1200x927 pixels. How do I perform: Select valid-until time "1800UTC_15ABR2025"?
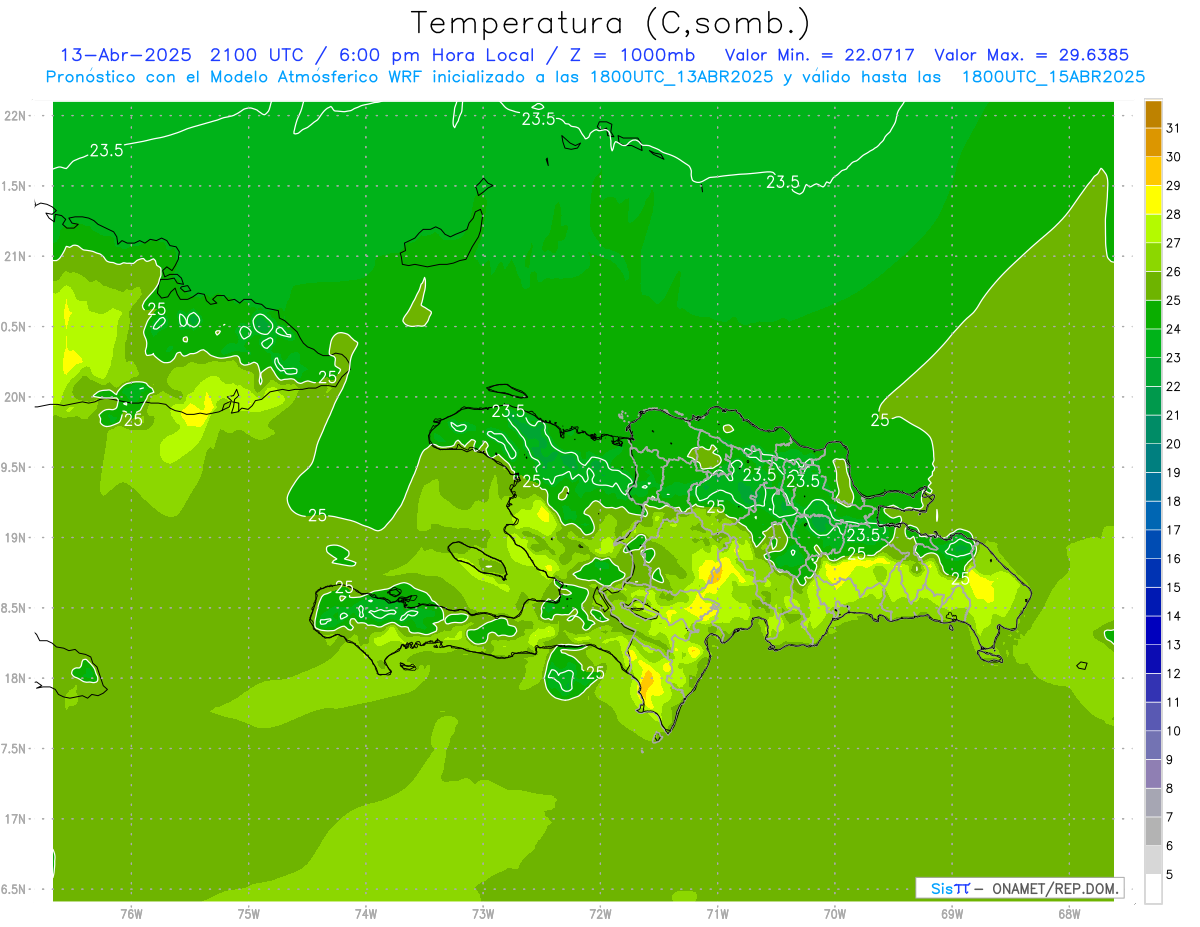click(x=1053, y=77)
